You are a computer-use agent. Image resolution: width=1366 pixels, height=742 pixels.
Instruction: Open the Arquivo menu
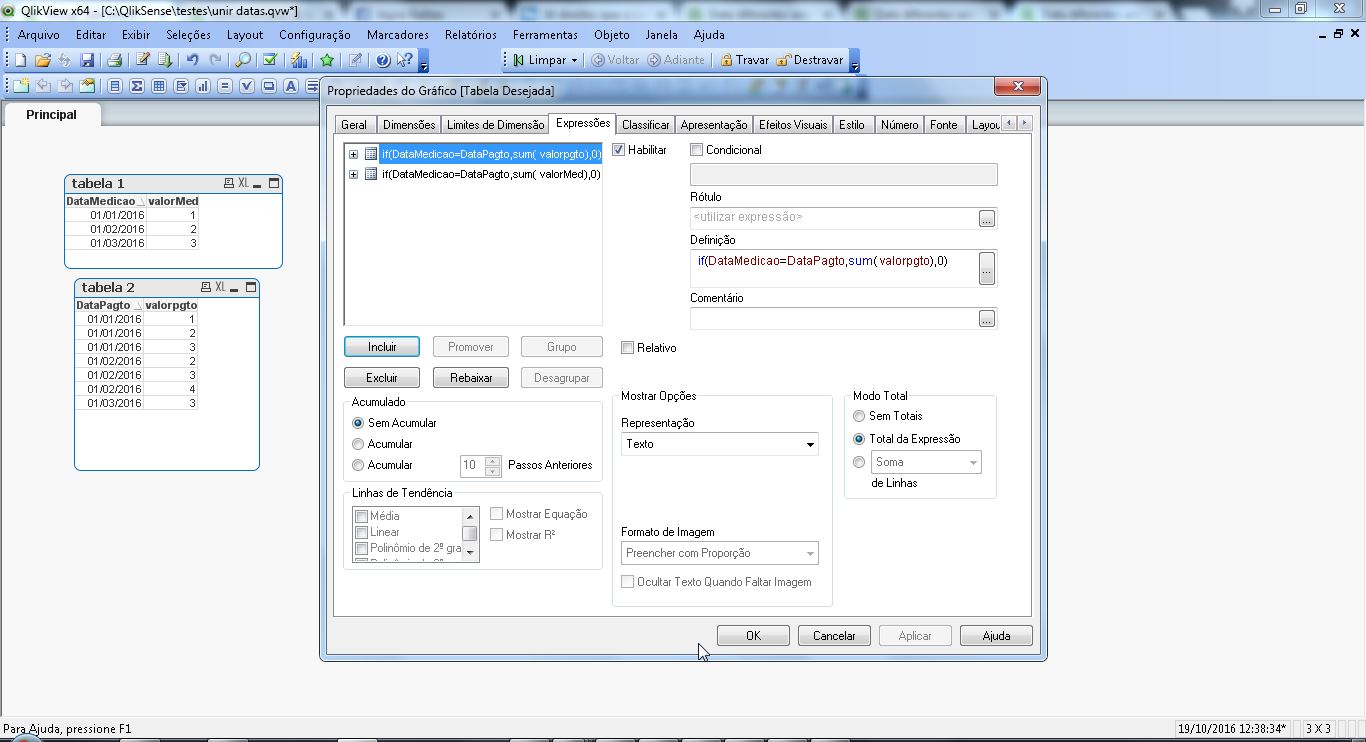pyautogui.click(x=38, y=34)
